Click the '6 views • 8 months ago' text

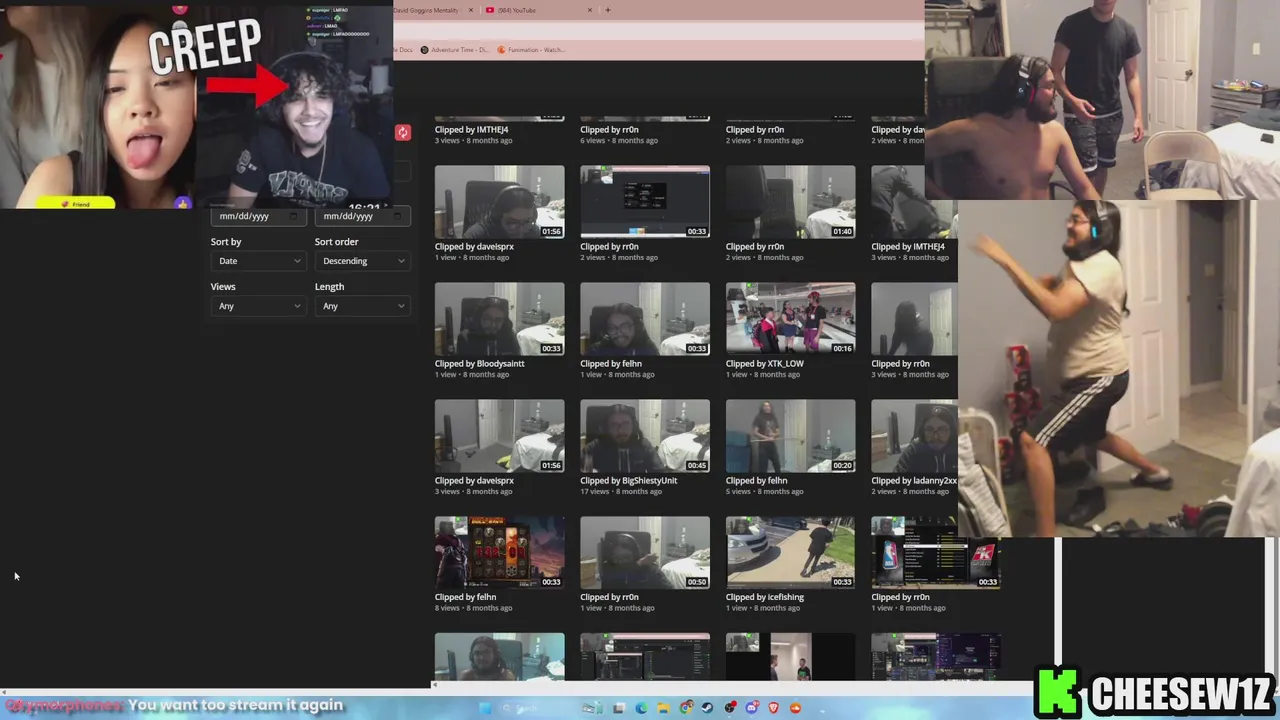click(620, 141)
